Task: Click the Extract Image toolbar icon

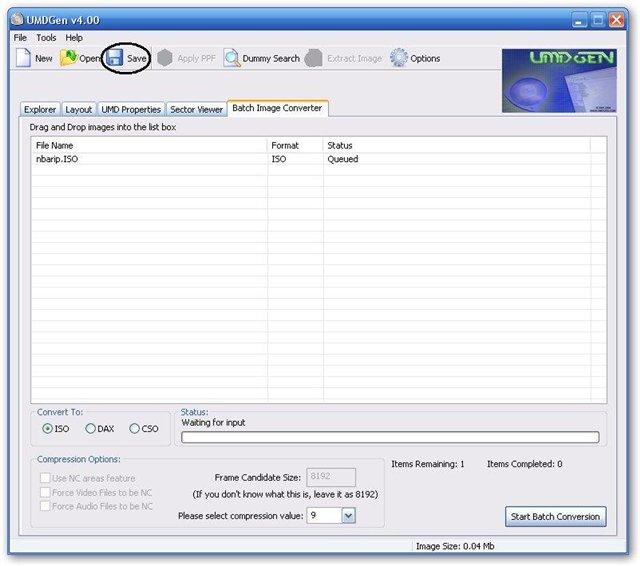Action: point(314,58)
